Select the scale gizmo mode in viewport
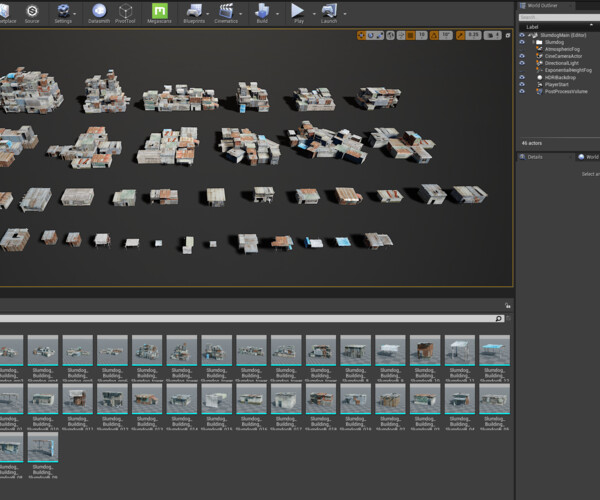Image resolution: width=600 pixels, height=500 pixels. pos(380,36)
